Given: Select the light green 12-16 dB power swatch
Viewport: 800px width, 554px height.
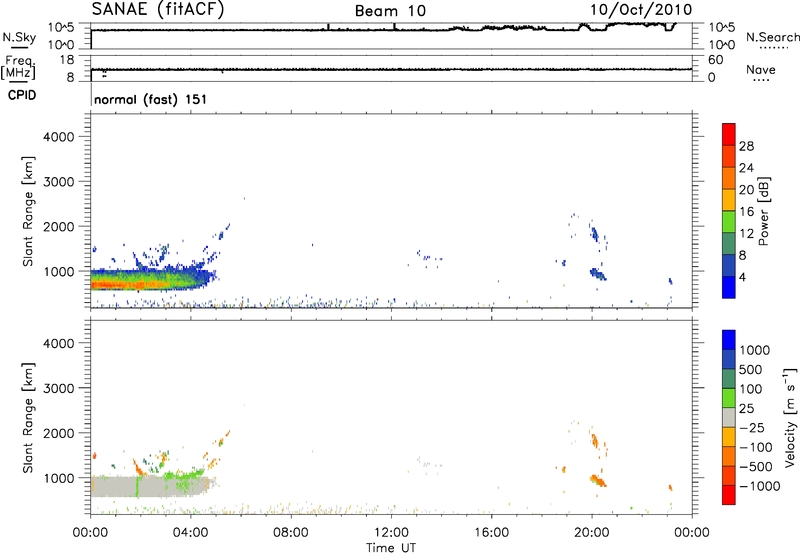Looking at the screenshot, I should pos(729,222).
